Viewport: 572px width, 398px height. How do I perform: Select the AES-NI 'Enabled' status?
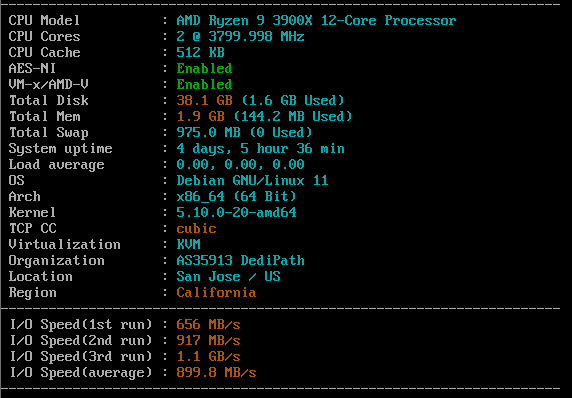[204, 68]
